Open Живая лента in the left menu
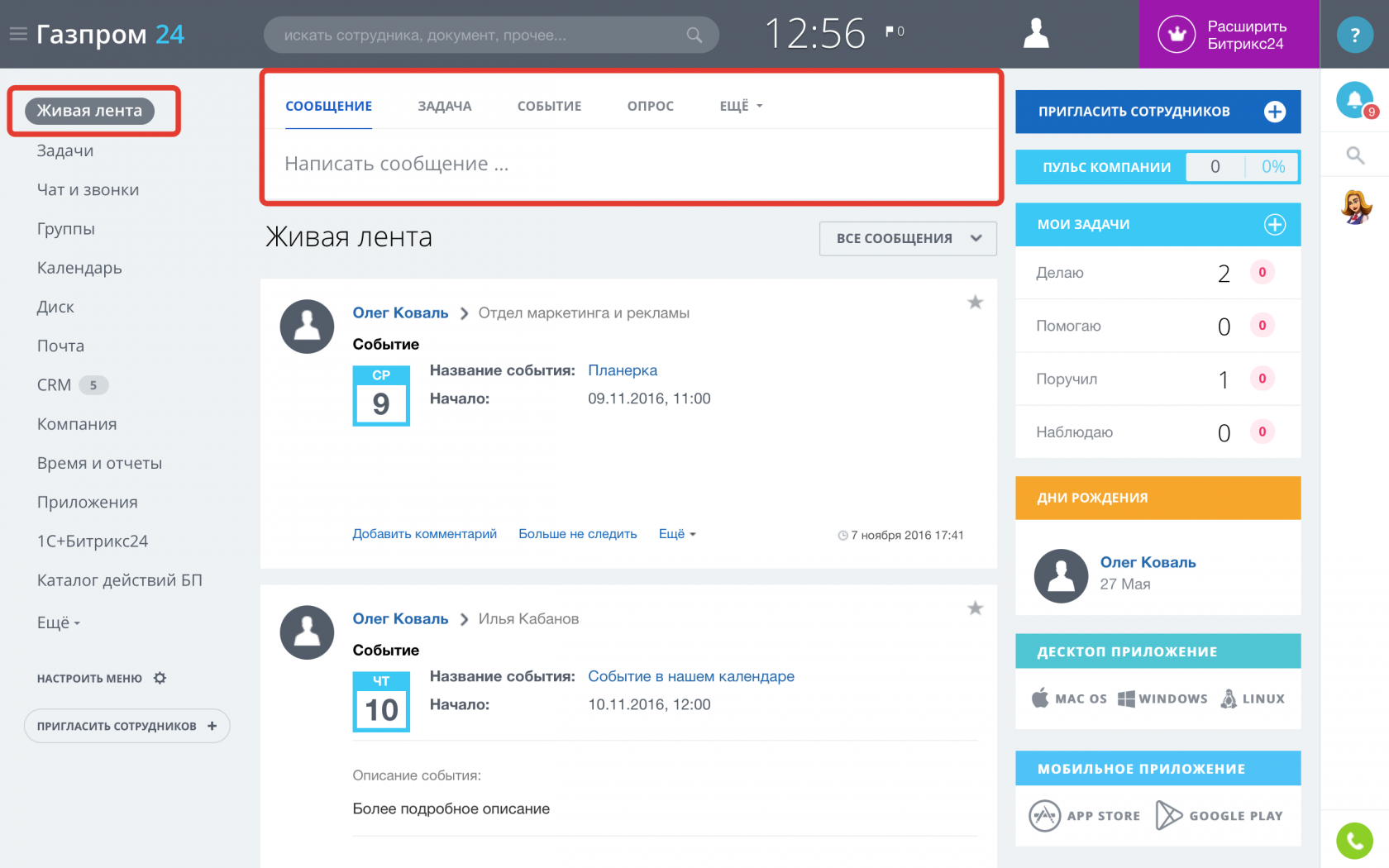Image resolution: width=1389 pixels, height=868 pixels. 89,111
